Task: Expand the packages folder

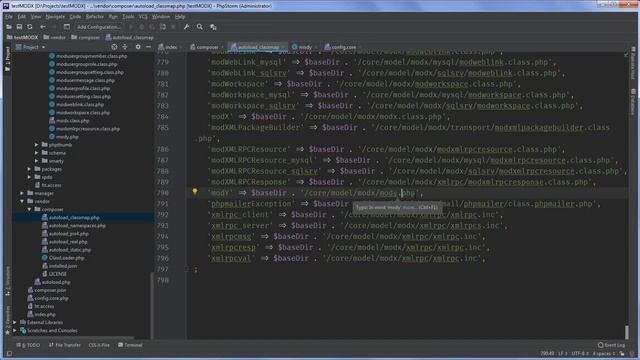Action: (29, 169)
